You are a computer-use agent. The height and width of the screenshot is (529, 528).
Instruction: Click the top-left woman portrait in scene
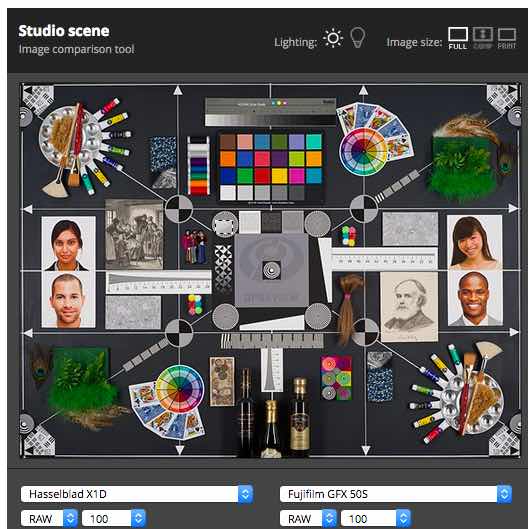click(68, 243)
